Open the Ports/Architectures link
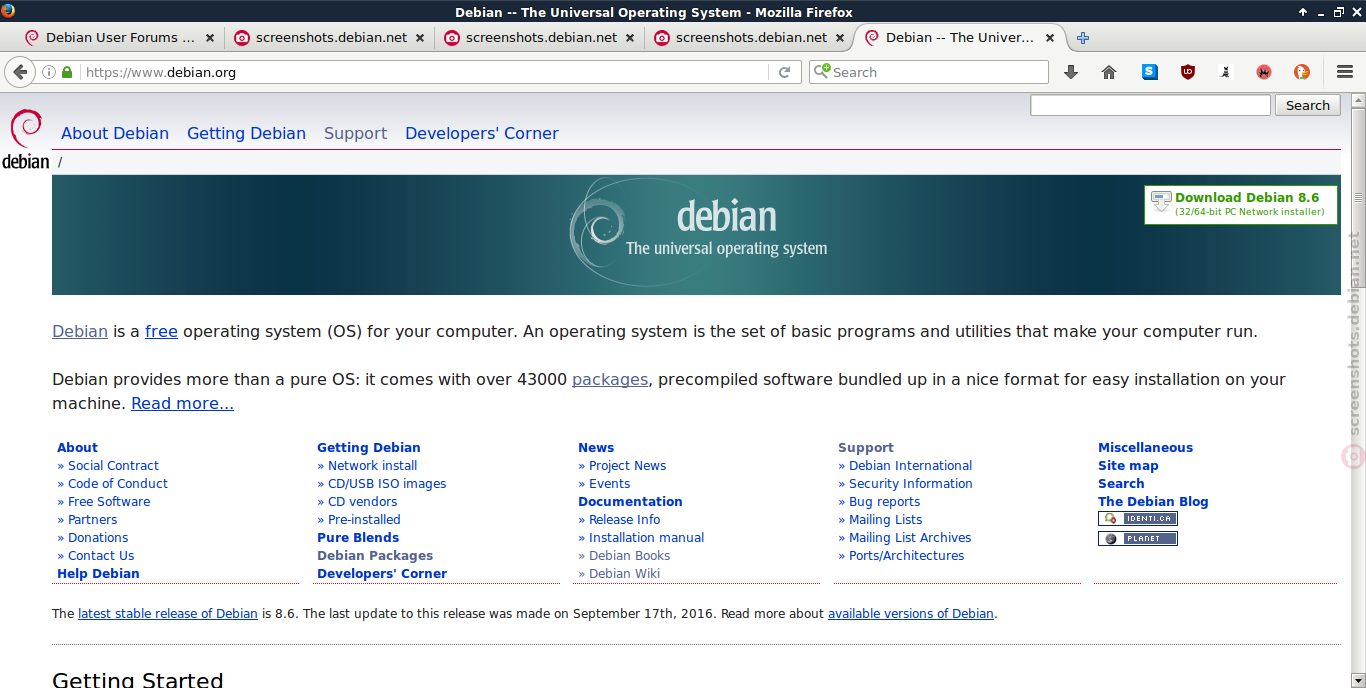The height and width of the screenshot is (688, 1366). (907, 556)
